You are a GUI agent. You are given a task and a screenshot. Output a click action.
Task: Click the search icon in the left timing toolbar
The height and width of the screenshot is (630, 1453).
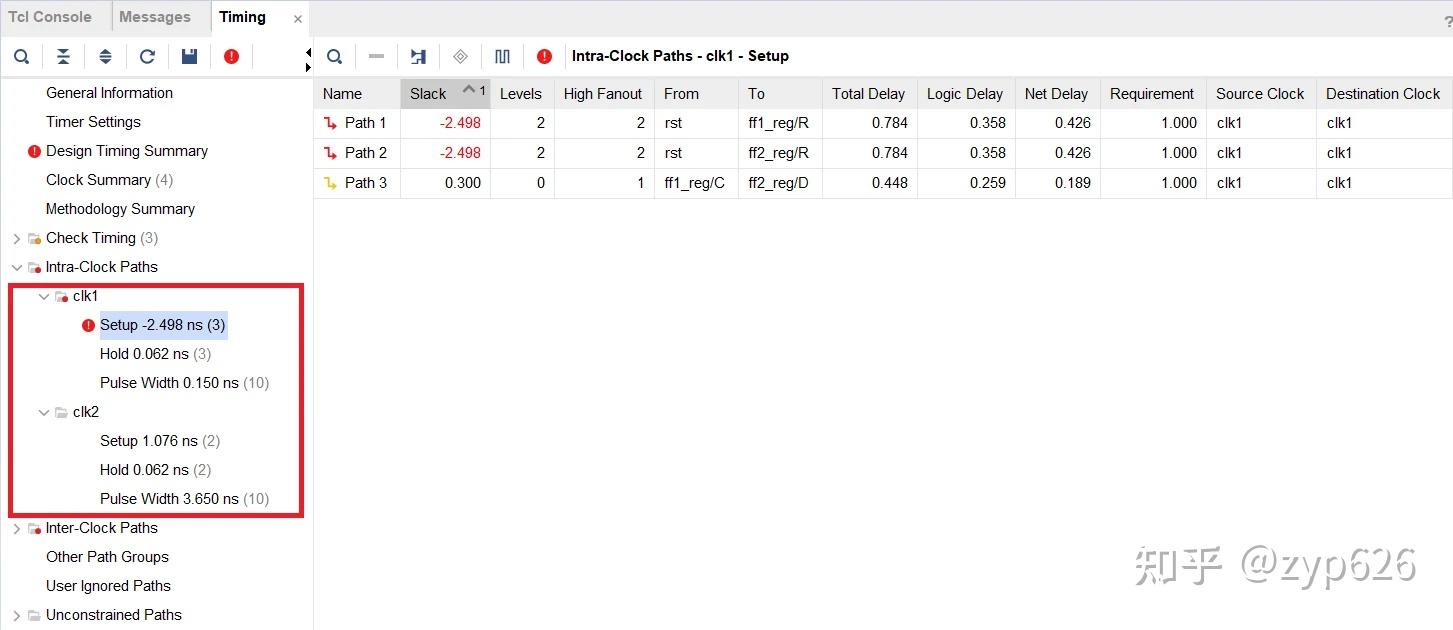pyautogui.click(x=21, y=56)
